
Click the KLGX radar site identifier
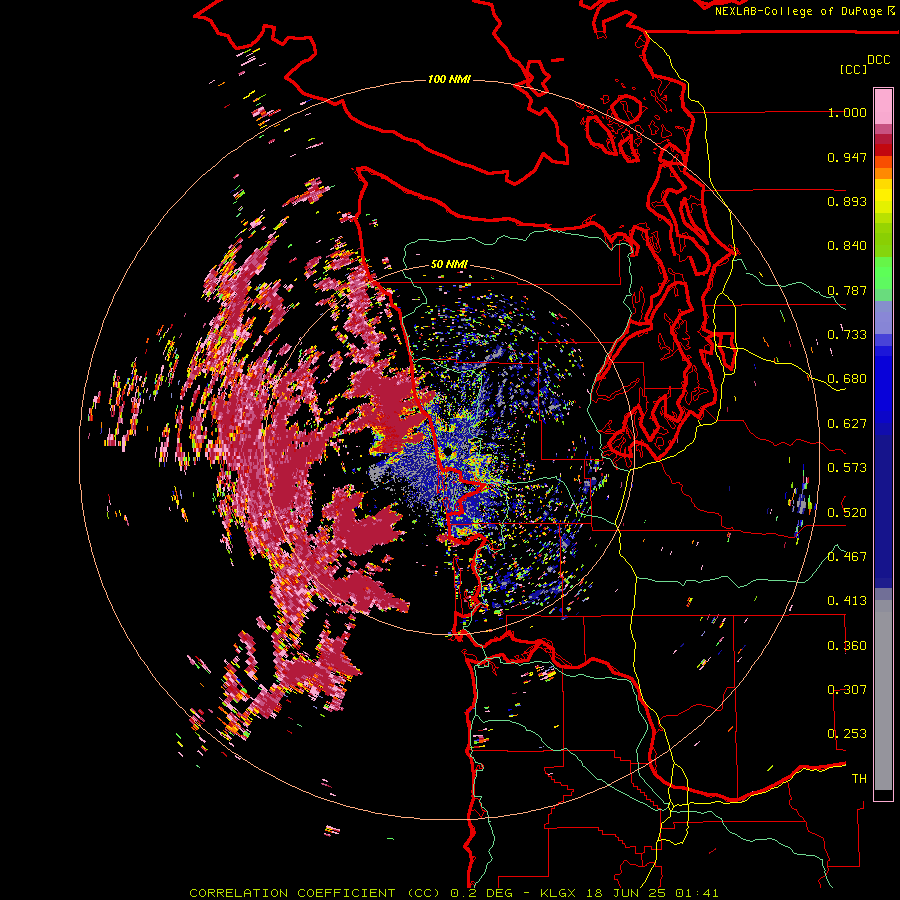[559, 893]
